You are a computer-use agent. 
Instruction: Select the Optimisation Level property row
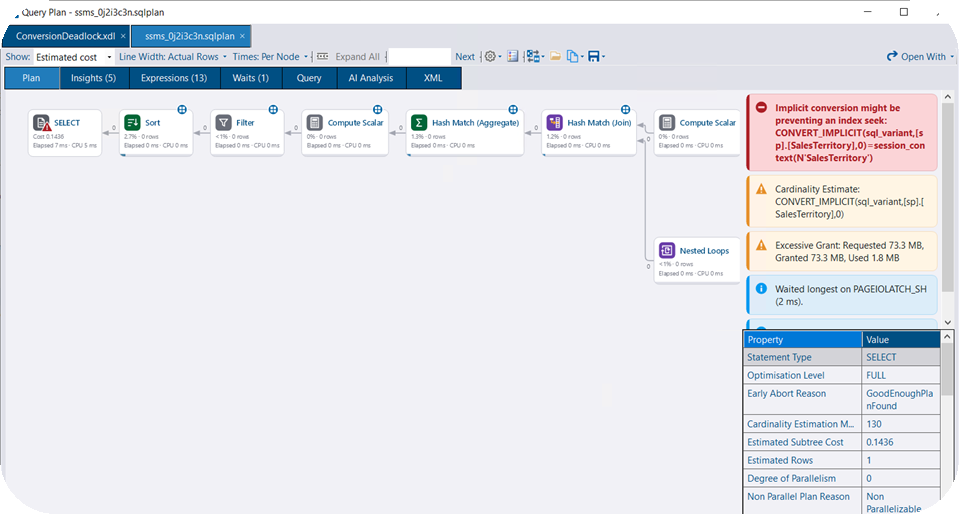point(842,375)
